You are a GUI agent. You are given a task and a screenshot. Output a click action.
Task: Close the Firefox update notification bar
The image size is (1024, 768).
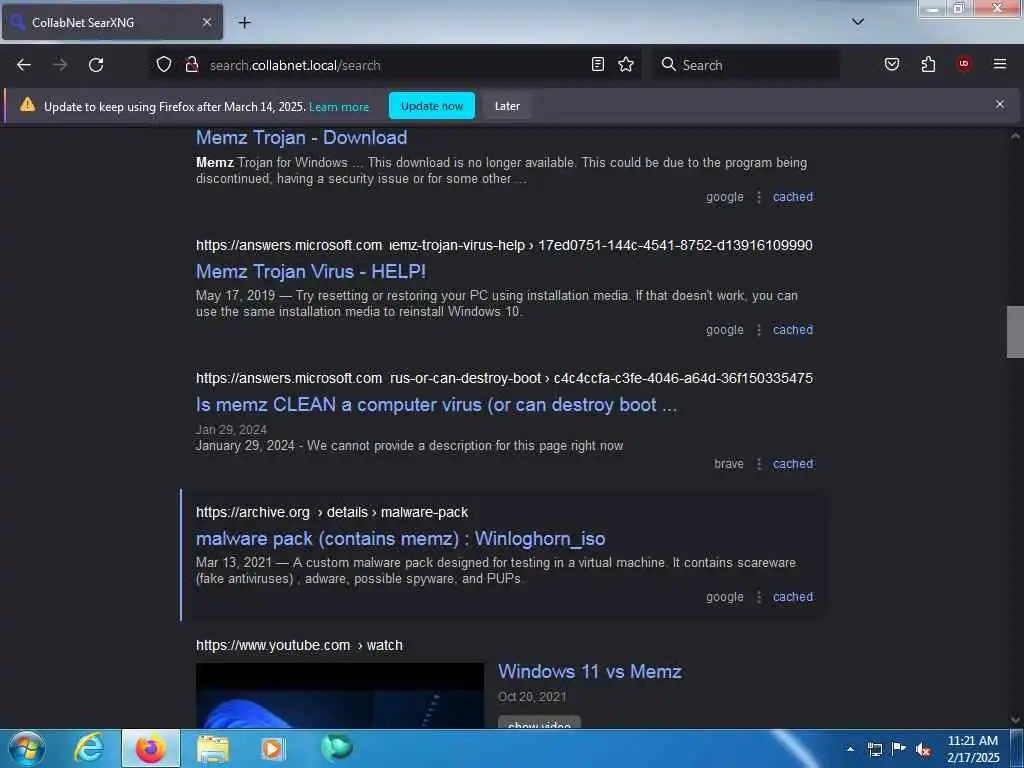[1000, 104]
